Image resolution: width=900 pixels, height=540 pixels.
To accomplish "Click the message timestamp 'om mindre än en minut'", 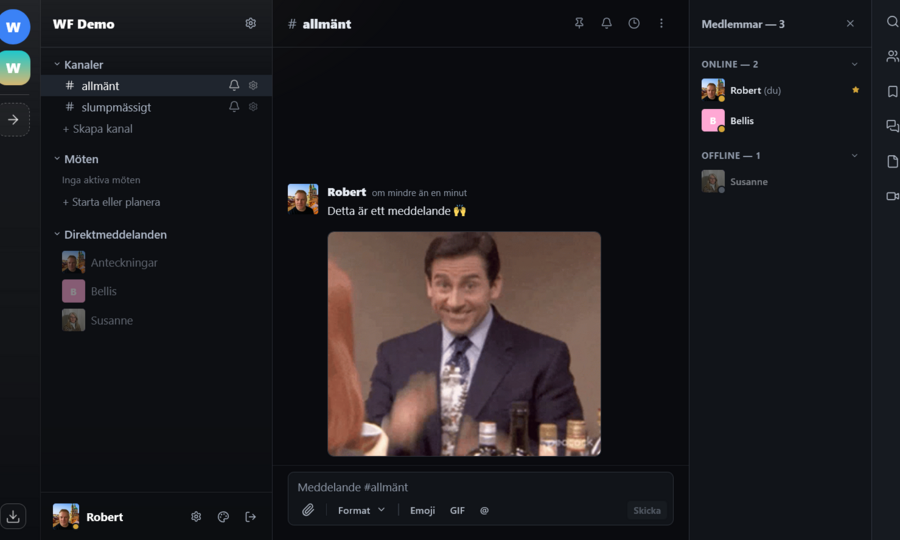I will coord(419,193).
